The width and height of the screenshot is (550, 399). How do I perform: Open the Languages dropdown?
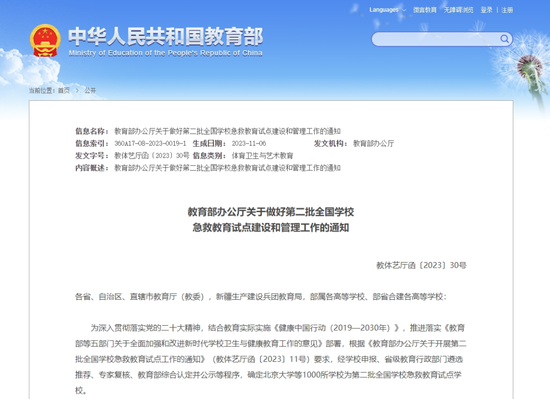point(387,10)
